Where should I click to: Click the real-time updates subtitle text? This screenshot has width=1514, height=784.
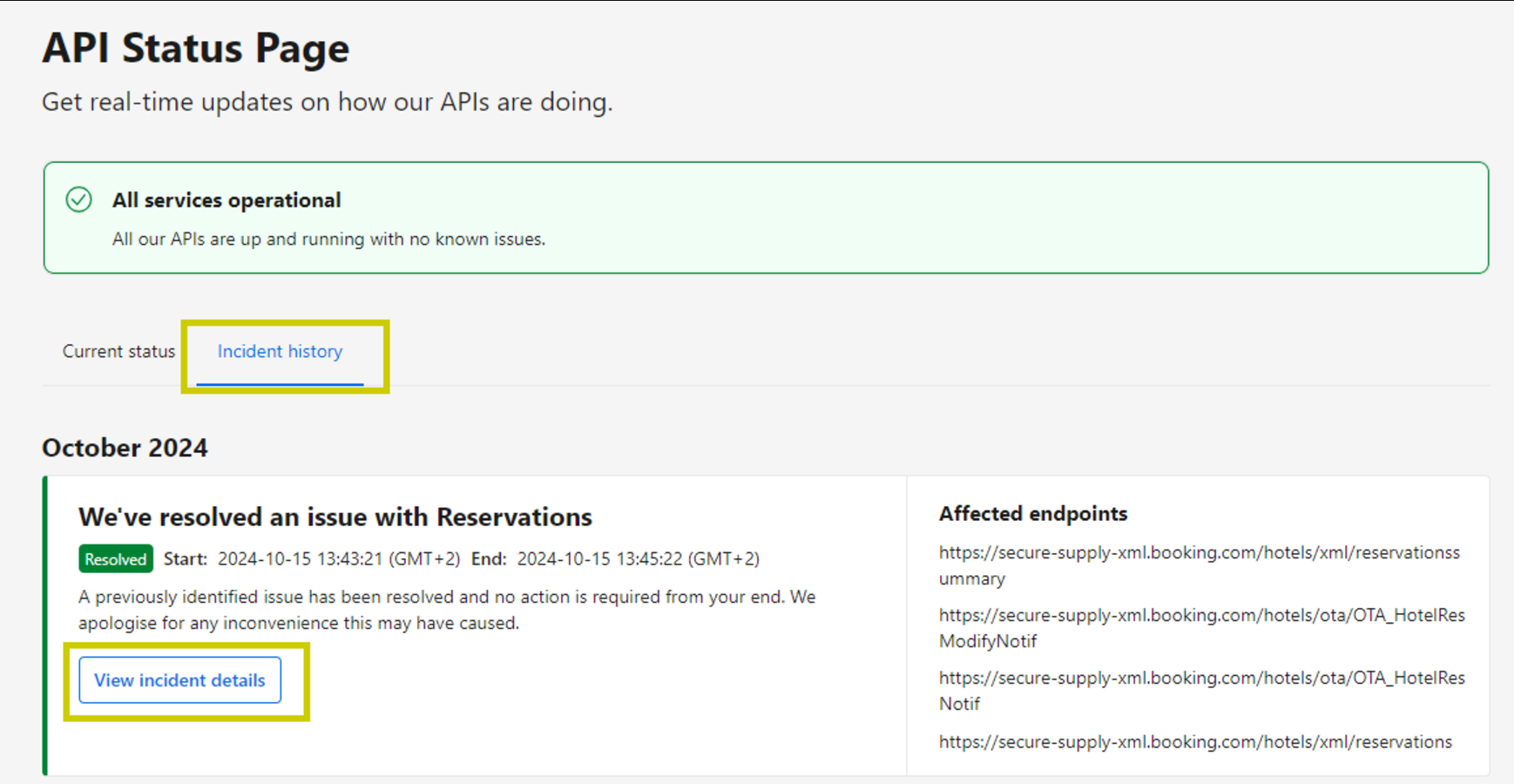pyautogui.click(x=327, y=102)
